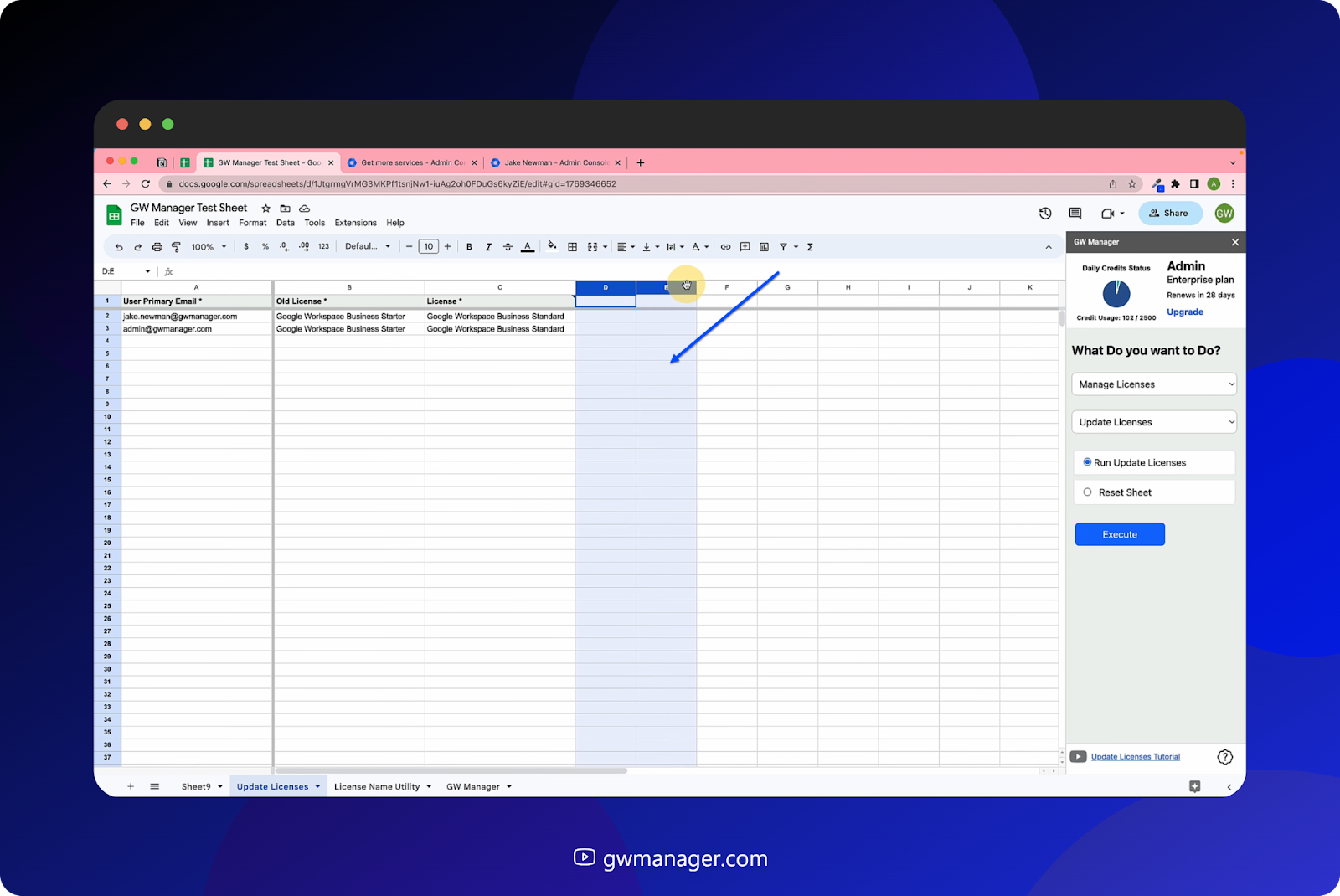This screenshot has width=1340, height=896.
Task: Insert a comment with toolbar icon
Action: click(745, 247)
